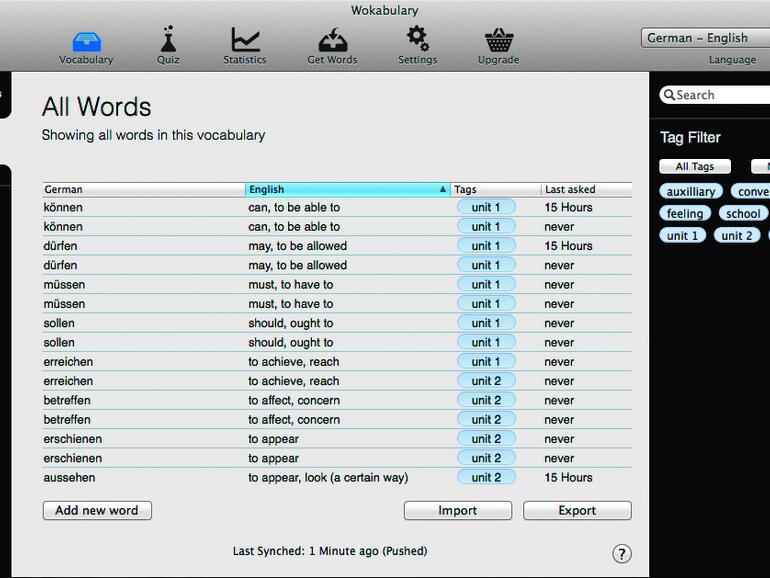Viewport: 770px width, 578px height.
Task: Start the Quiz flask icon
Action: pyautogui.click(x=168, y=39)
